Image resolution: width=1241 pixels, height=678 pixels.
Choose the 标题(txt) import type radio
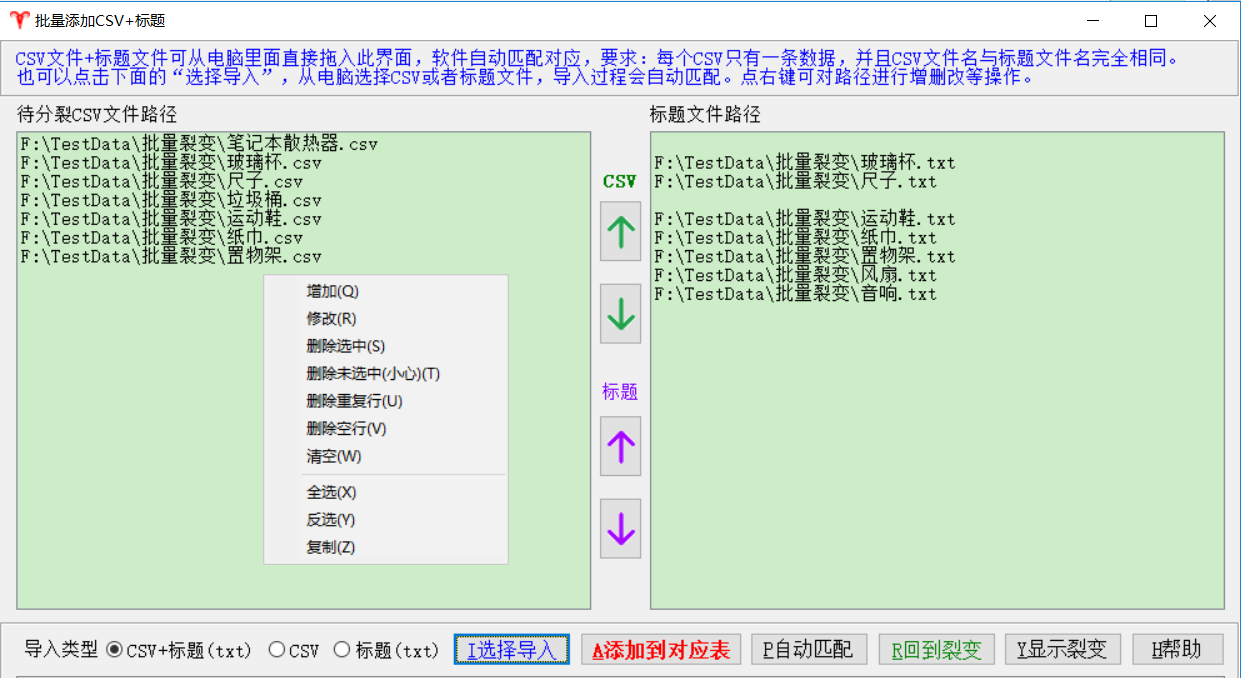click(x=342, y=650)
